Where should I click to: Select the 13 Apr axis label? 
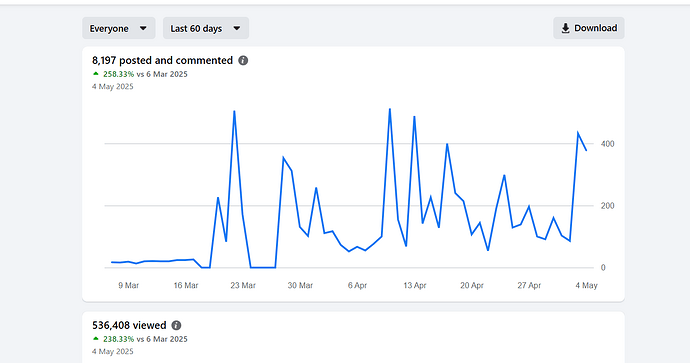[x=415, y=286]
